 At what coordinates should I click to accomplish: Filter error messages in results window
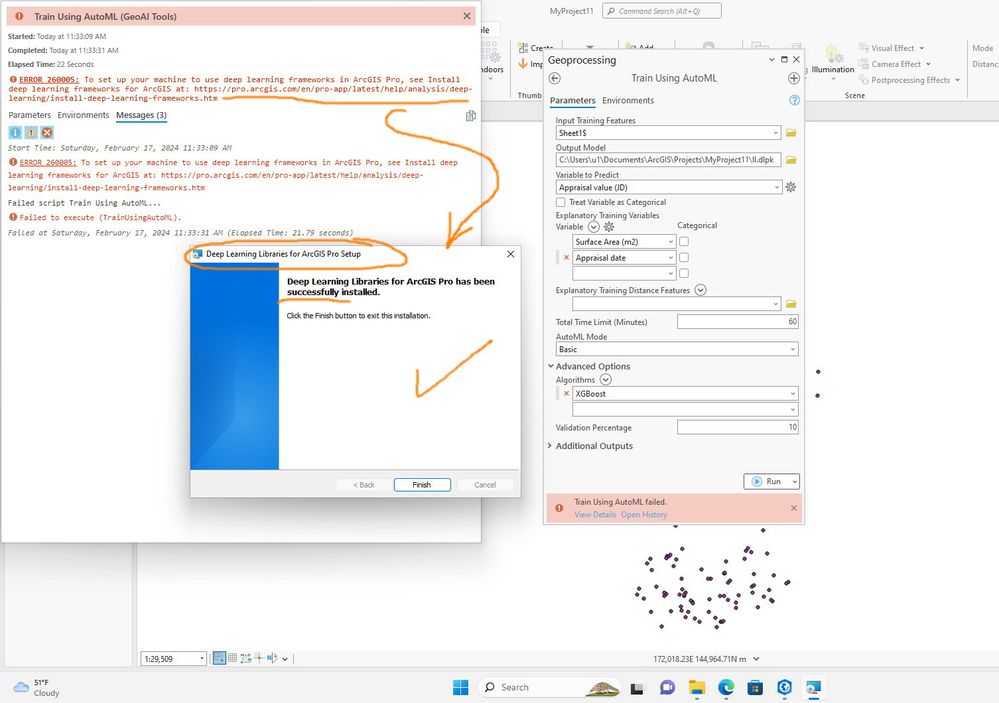pyautogui.click(x=47, y=133)
